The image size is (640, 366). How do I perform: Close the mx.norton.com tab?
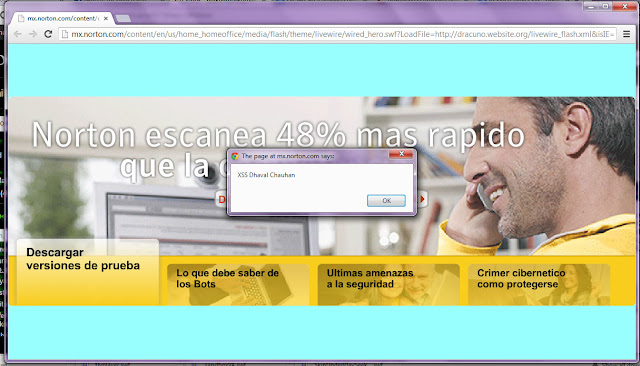106,18
